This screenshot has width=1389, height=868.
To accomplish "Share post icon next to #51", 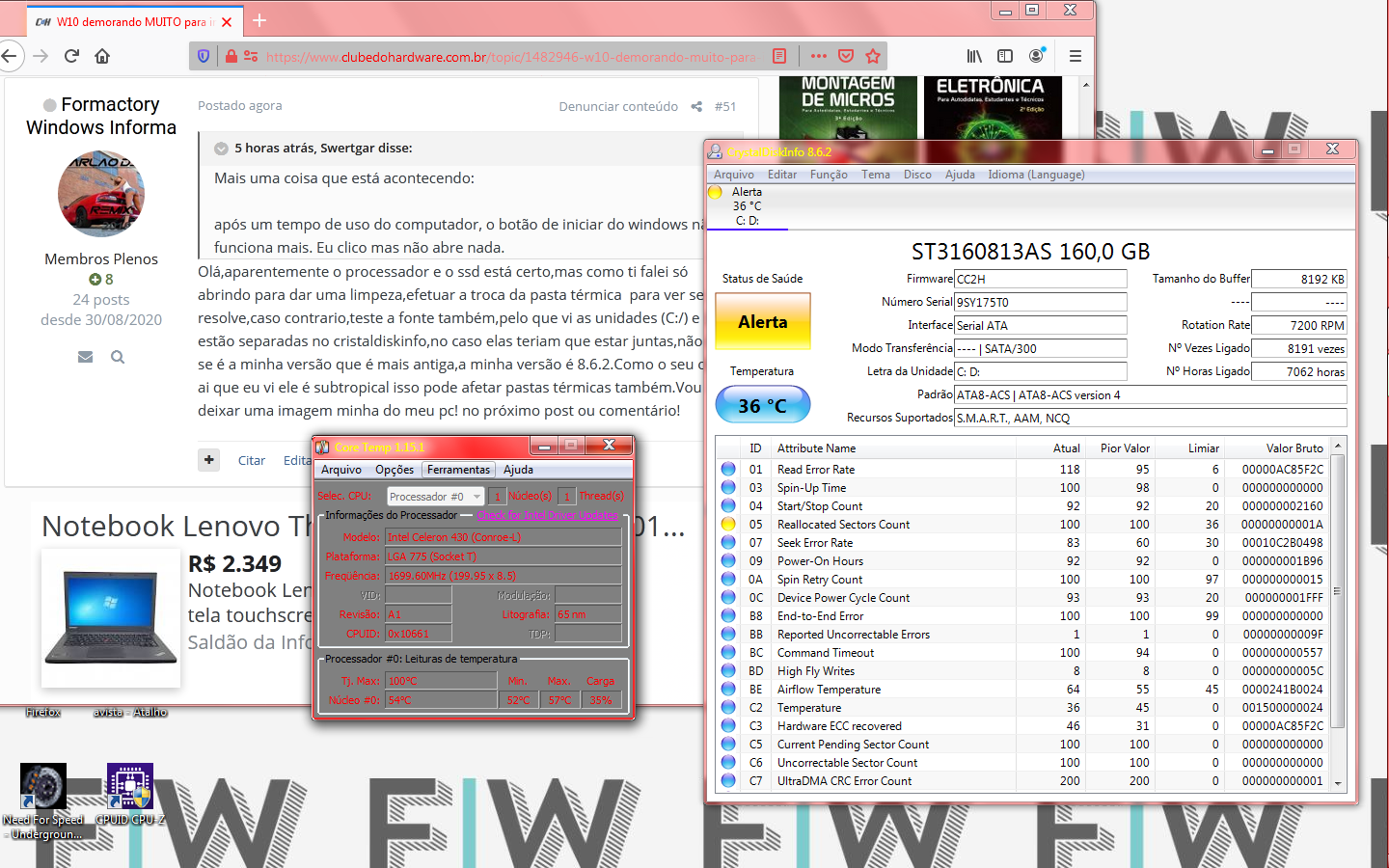I will [696, 107].
